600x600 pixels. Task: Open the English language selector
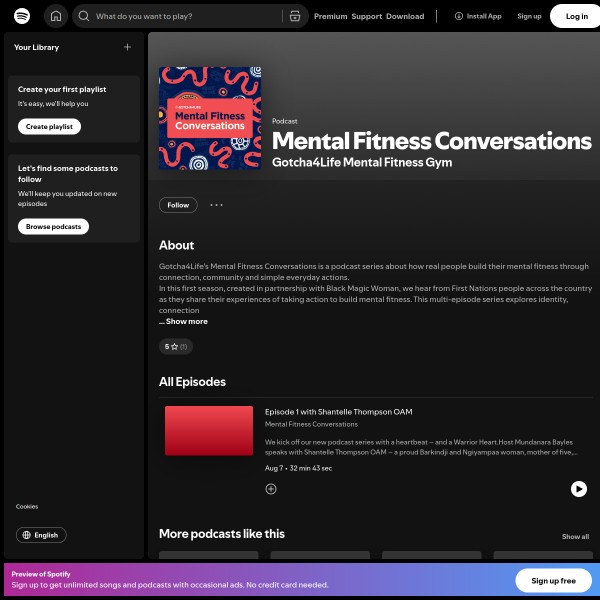point(41,535)
